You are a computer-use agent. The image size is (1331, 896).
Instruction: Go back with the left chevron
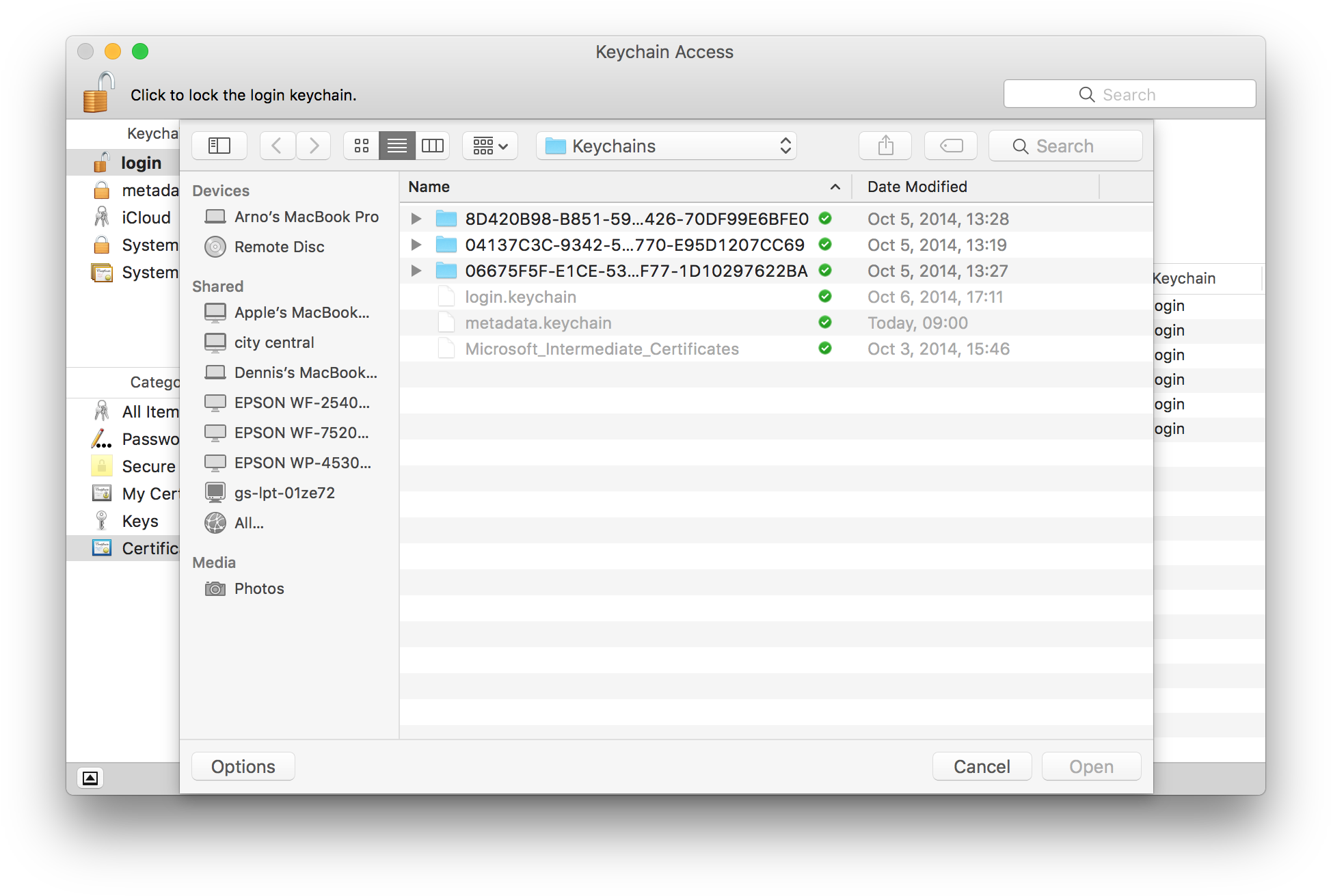[277, 146]
